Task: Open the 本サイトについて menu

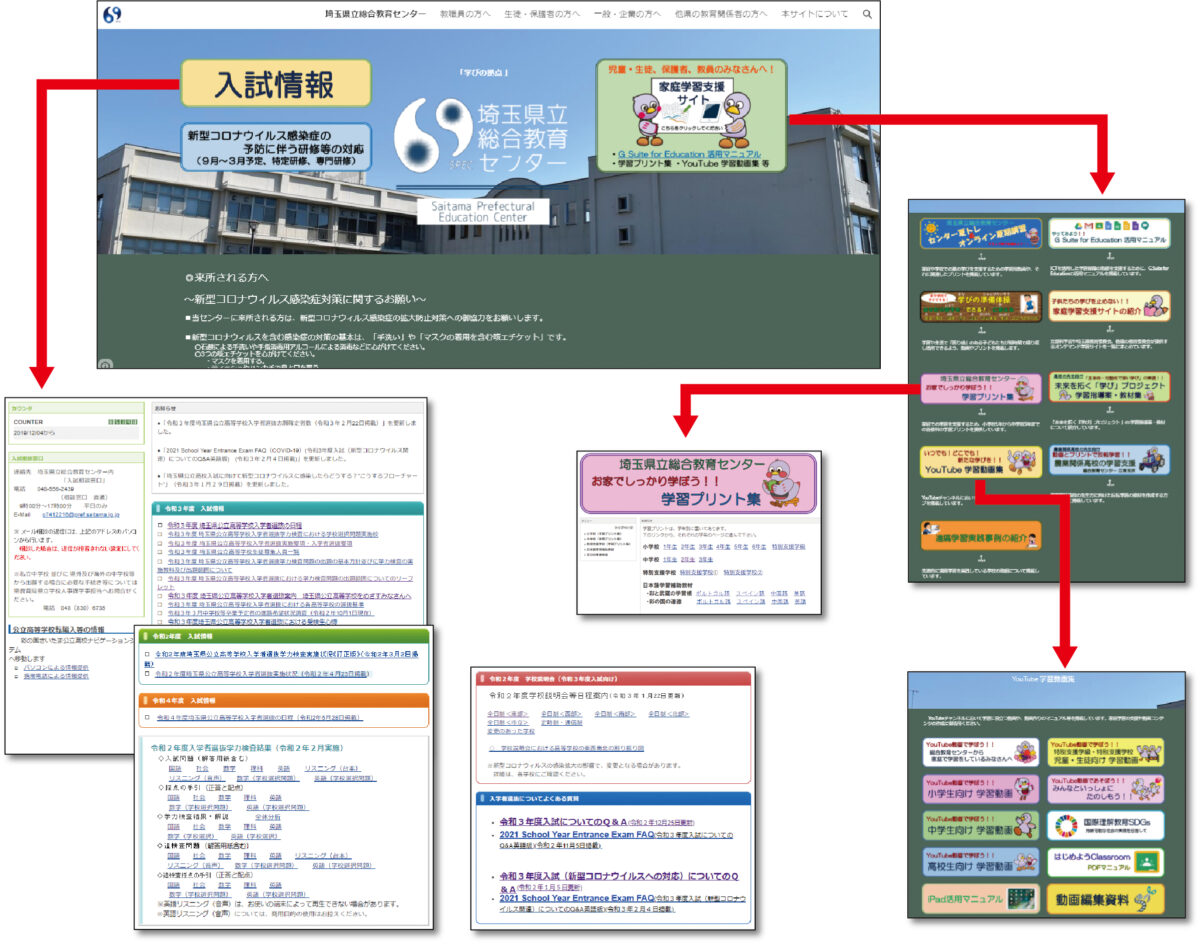Action: [814, 14]
